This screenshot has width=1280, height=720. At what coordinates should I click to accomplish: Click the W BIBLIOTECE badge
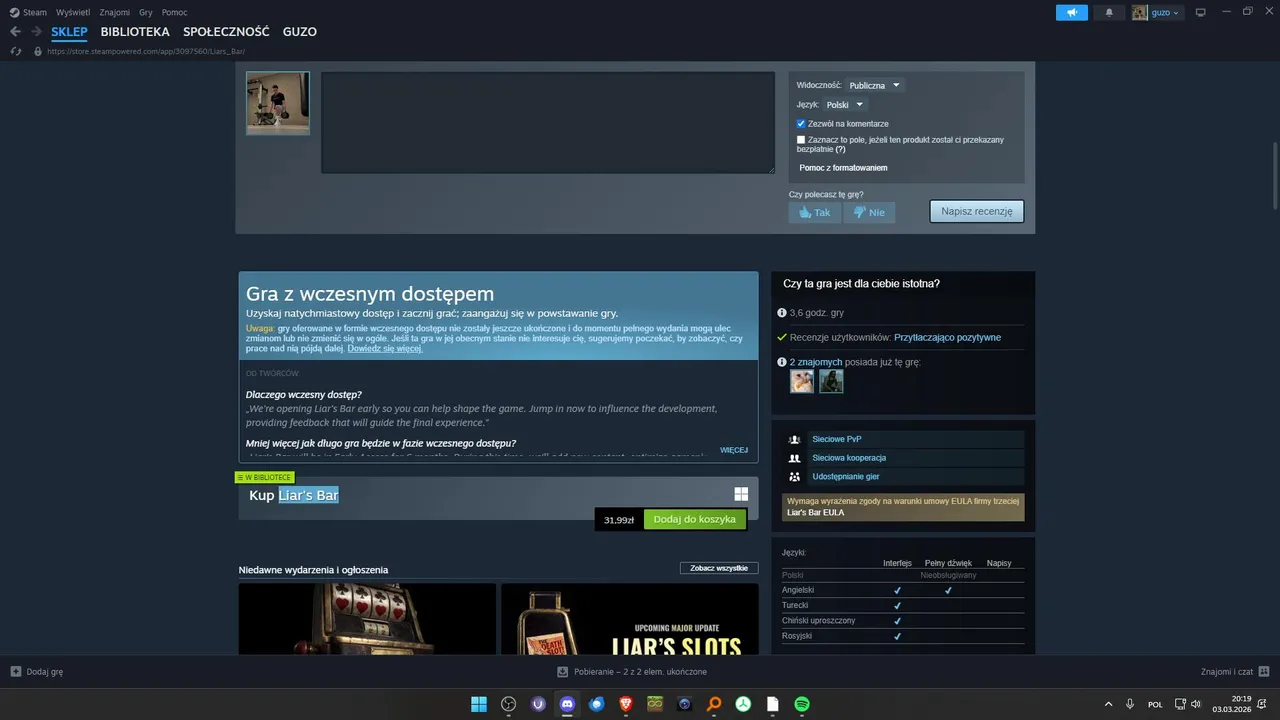pos(265,477)
